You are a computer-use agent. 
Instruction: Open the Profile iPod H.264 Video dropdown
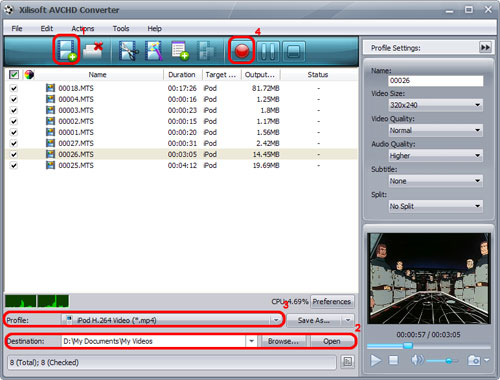click(x=172, y=320)
